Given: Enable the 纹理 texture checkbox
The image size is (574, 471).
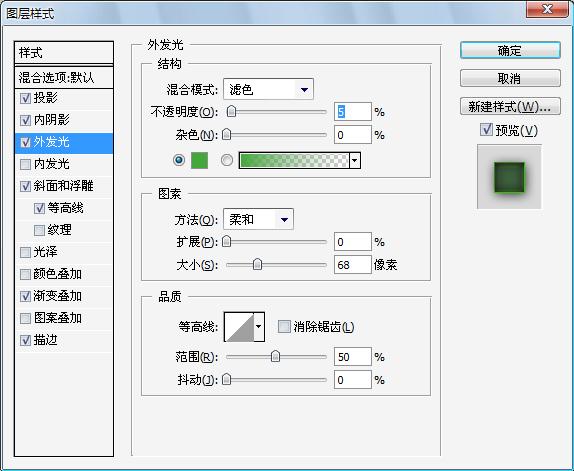Looking at the screenshot, I should (x=39, y=230).
